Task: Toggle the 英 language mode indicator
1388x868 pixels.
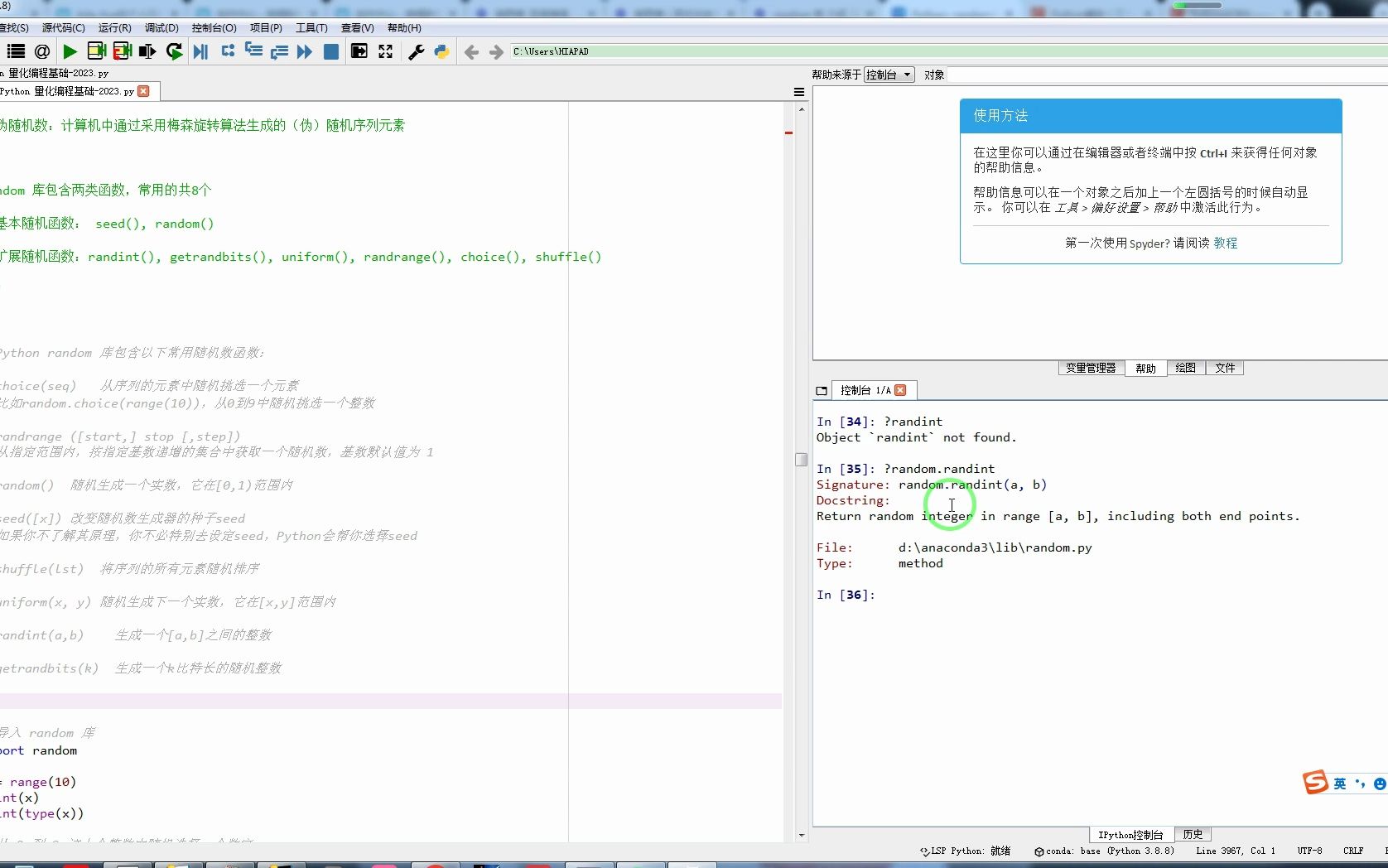Action: (1339, 784)
